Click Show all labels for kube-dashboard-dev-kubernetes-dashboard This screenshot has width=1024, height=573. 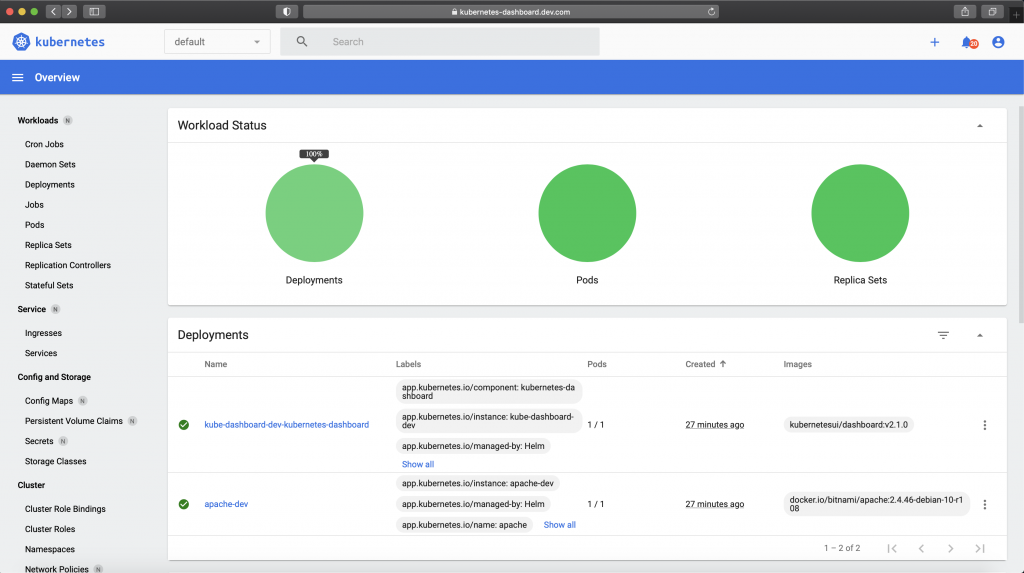point(418,465)
